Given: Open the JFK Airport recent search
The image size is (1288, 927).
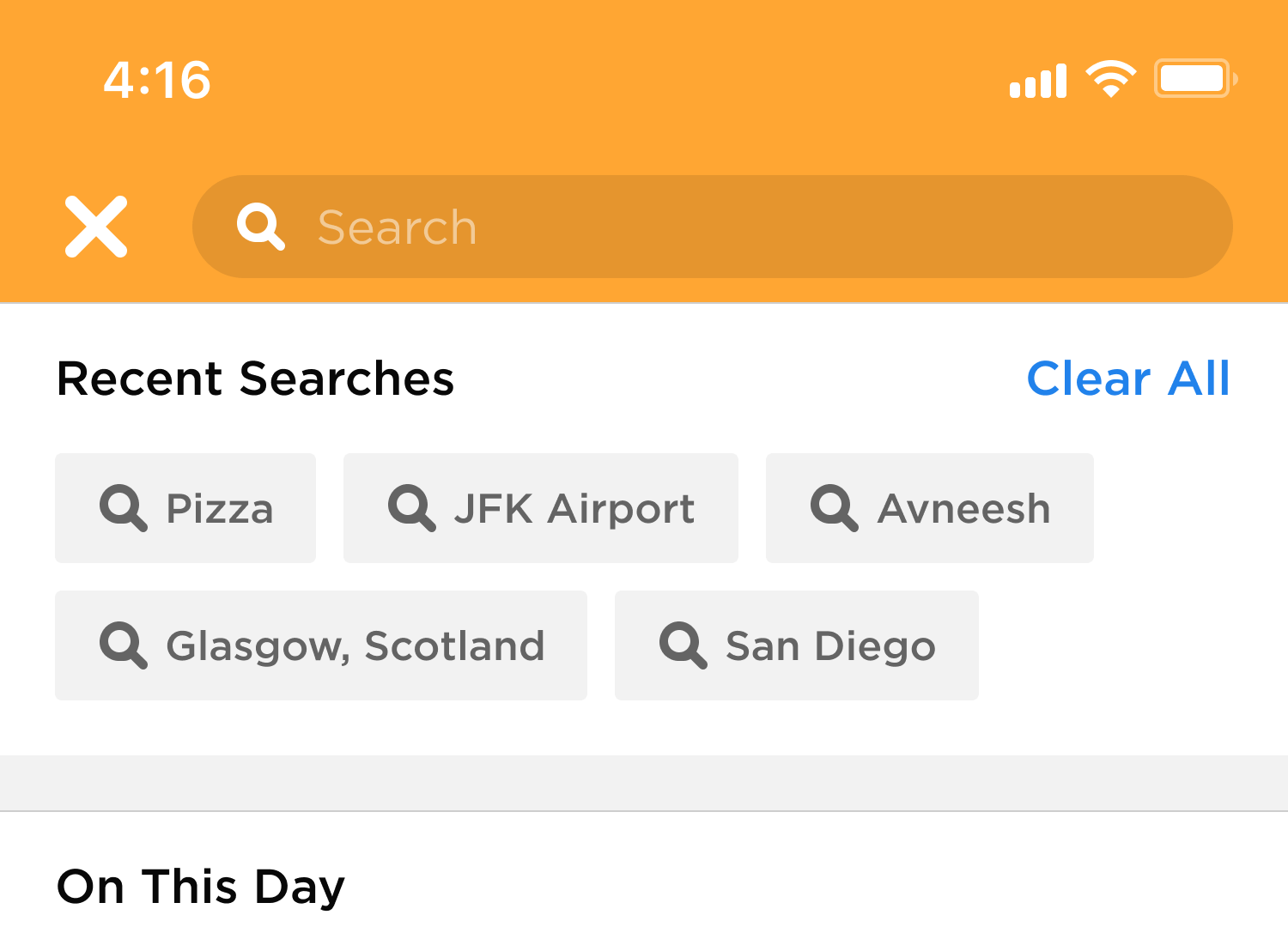Looking at the screenshot, I should tap(541, 508).
